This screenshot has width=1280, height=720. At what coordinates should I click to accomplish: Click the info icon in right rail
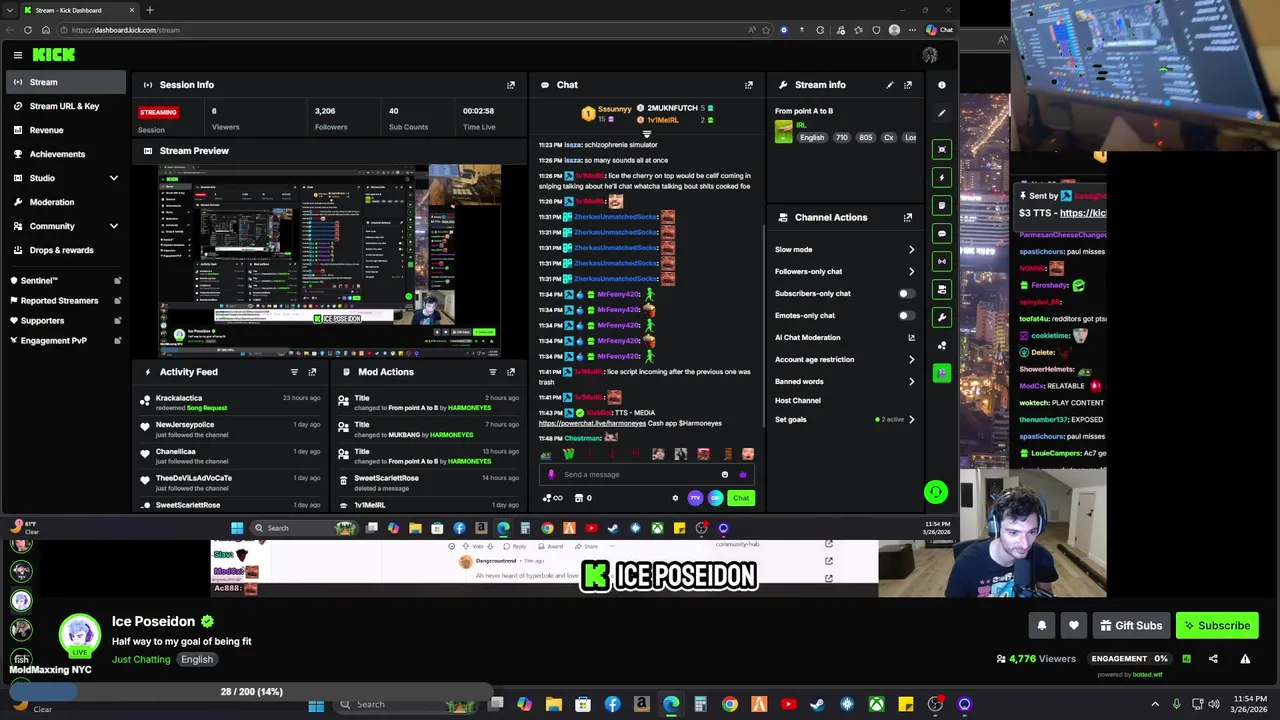[942, 85]
